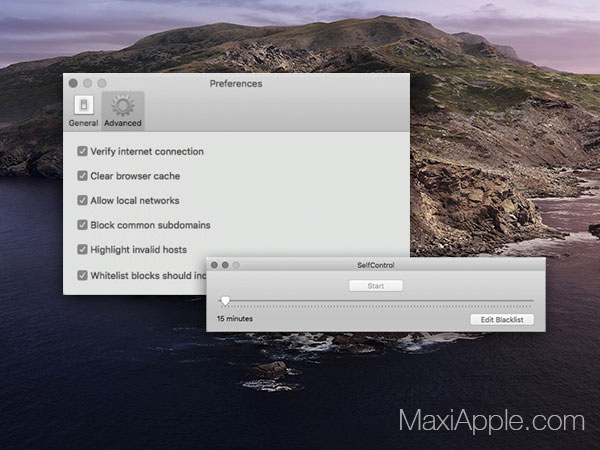
Task: Open Edit Blacklist in SelfControl
Action: pos(502,320)
